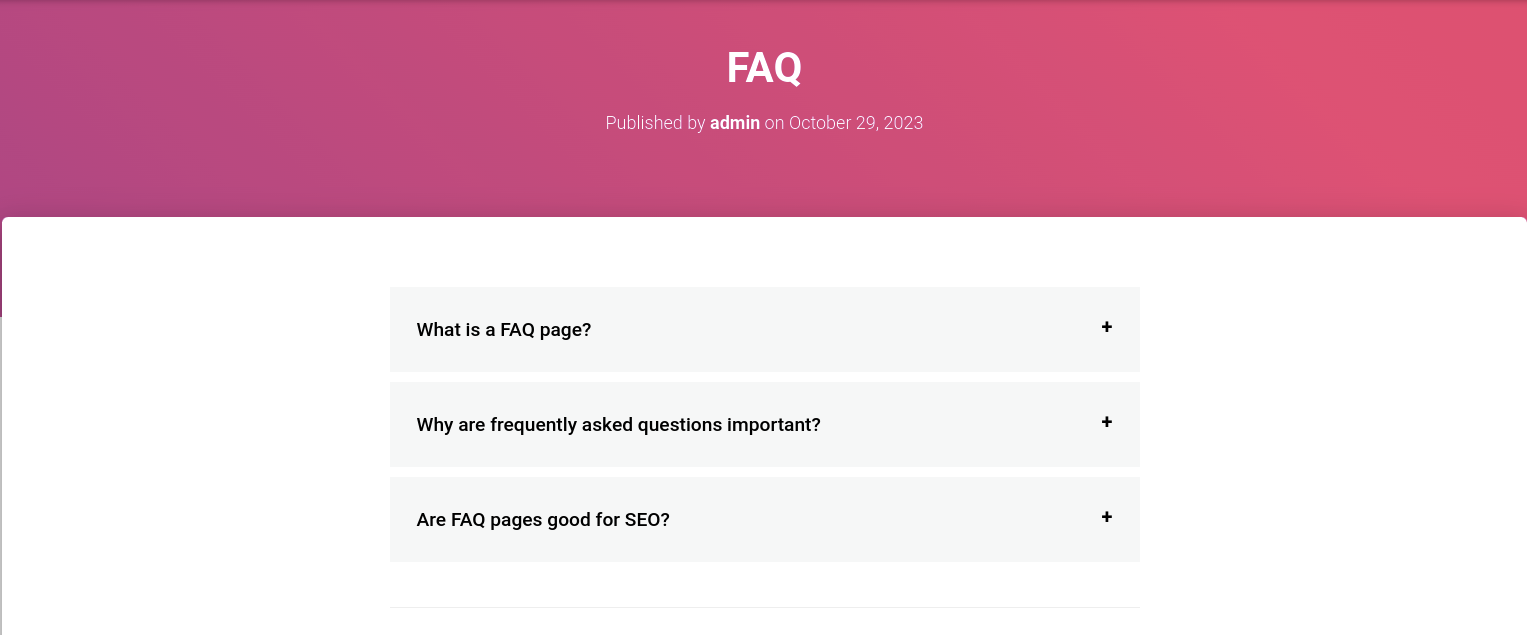Expand the "What is a FAQ page?" accordion
The height and width of the screenshot is (635, 1527).
[764, 329]
